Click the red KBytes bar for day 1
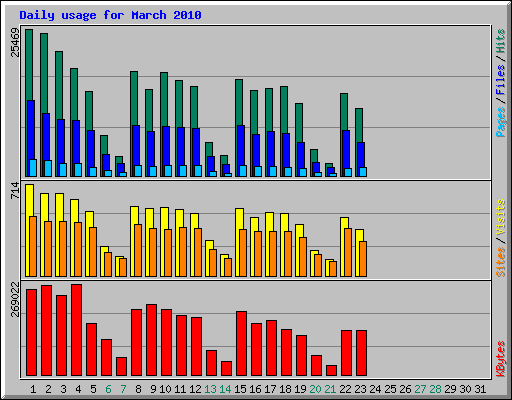The height and width of the screenshot is (400, 512). pyautogui.click(x=31, y=333)
